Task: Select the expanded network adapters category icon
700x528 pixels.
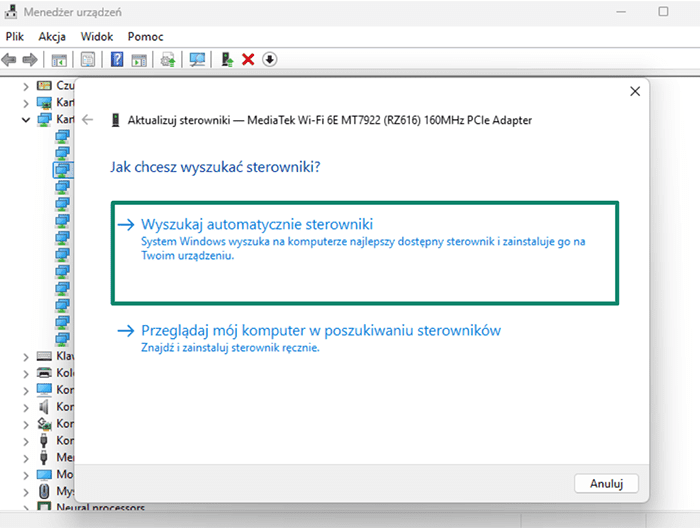Action: 44,120
